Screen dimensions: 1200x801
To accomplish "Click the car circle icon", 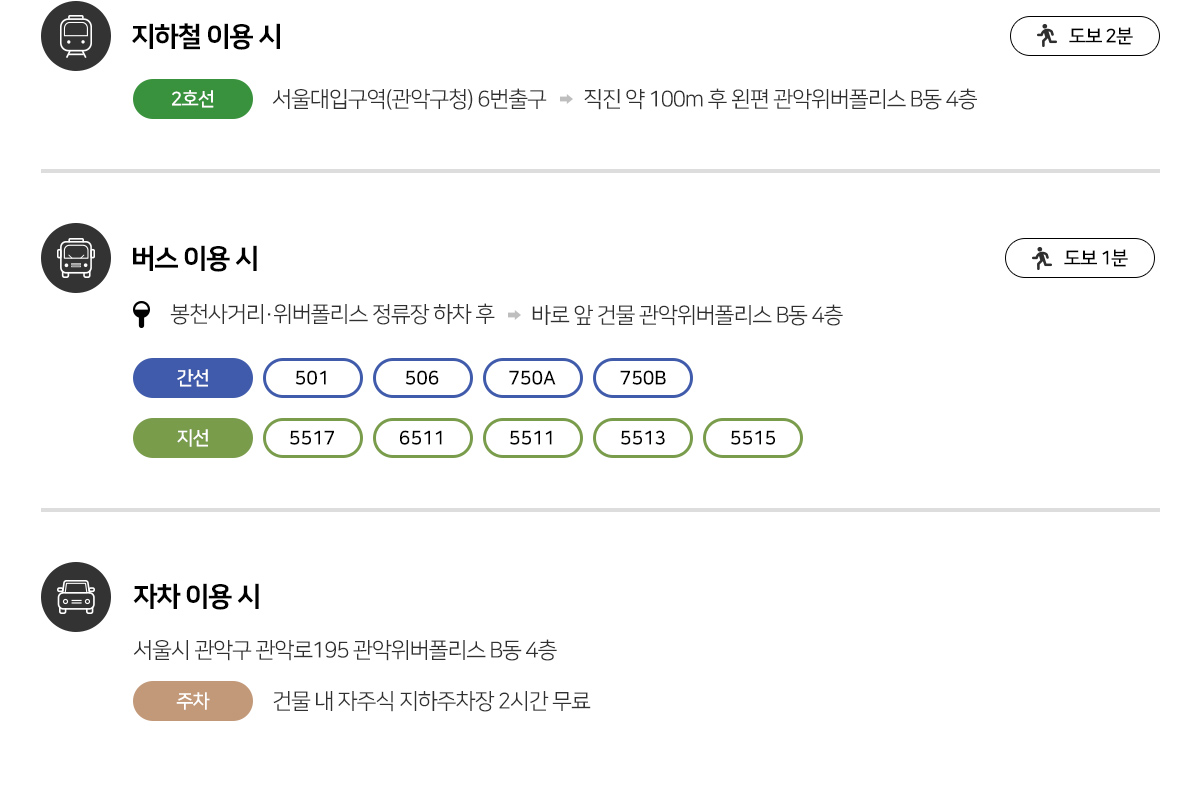I will click(76, 597).
